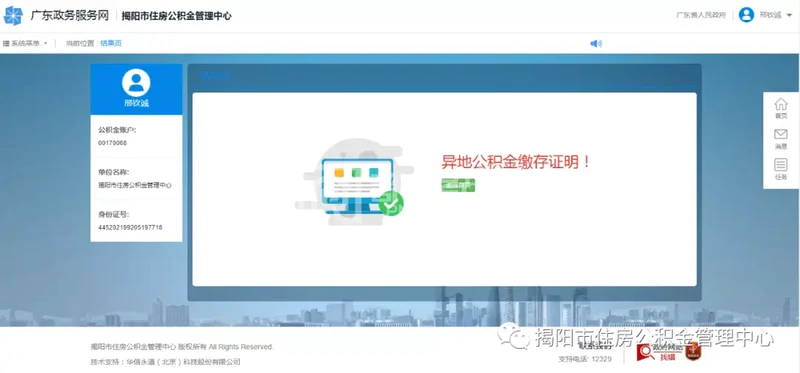Open 任务 via the list icon

tap(781, 169)
